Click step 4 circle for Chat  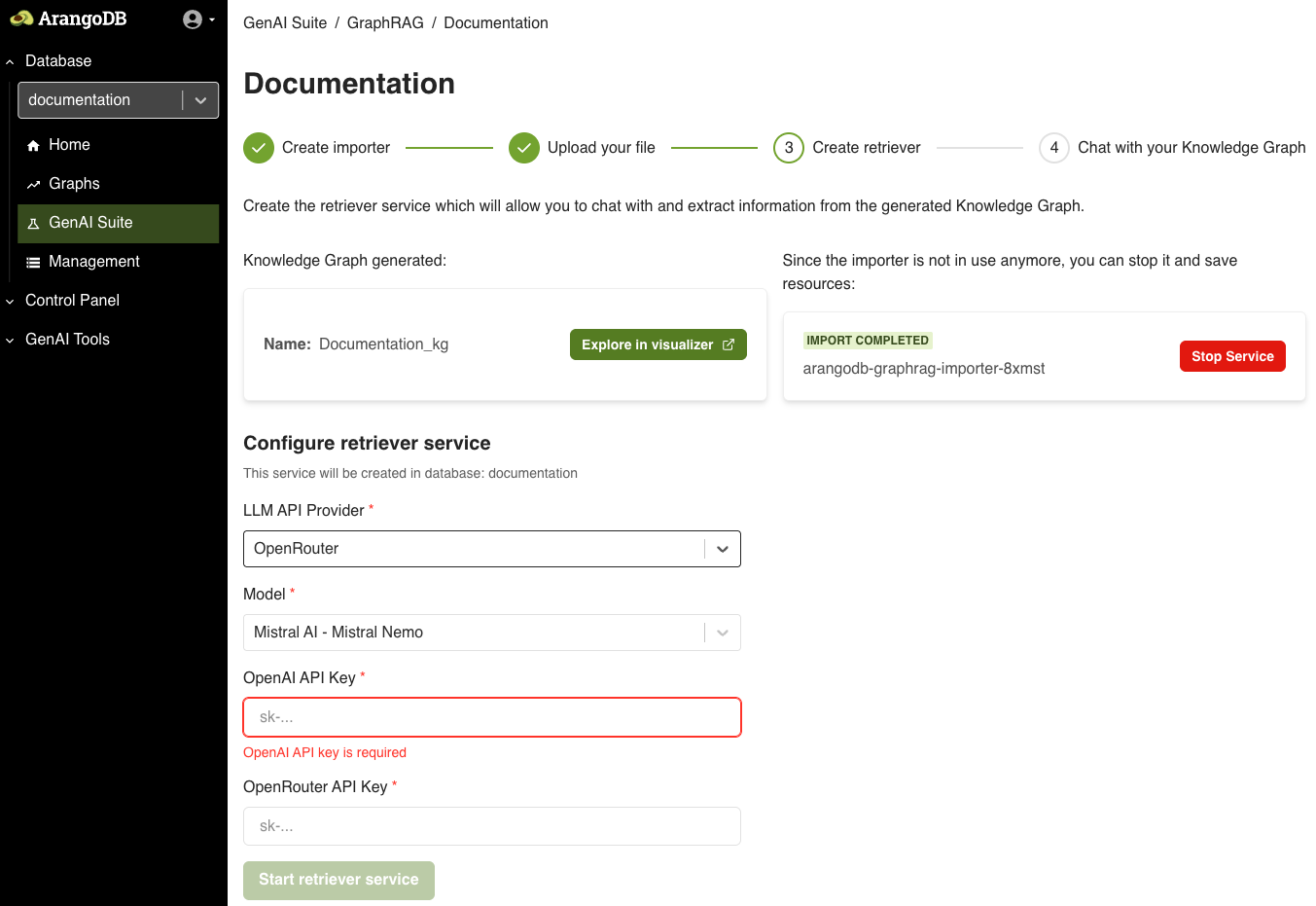click(x=1054, y=148)
